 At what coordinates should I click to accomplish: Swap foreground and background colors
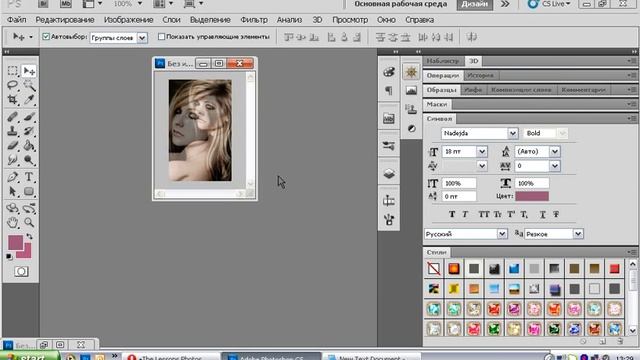(x=30, y=237)
